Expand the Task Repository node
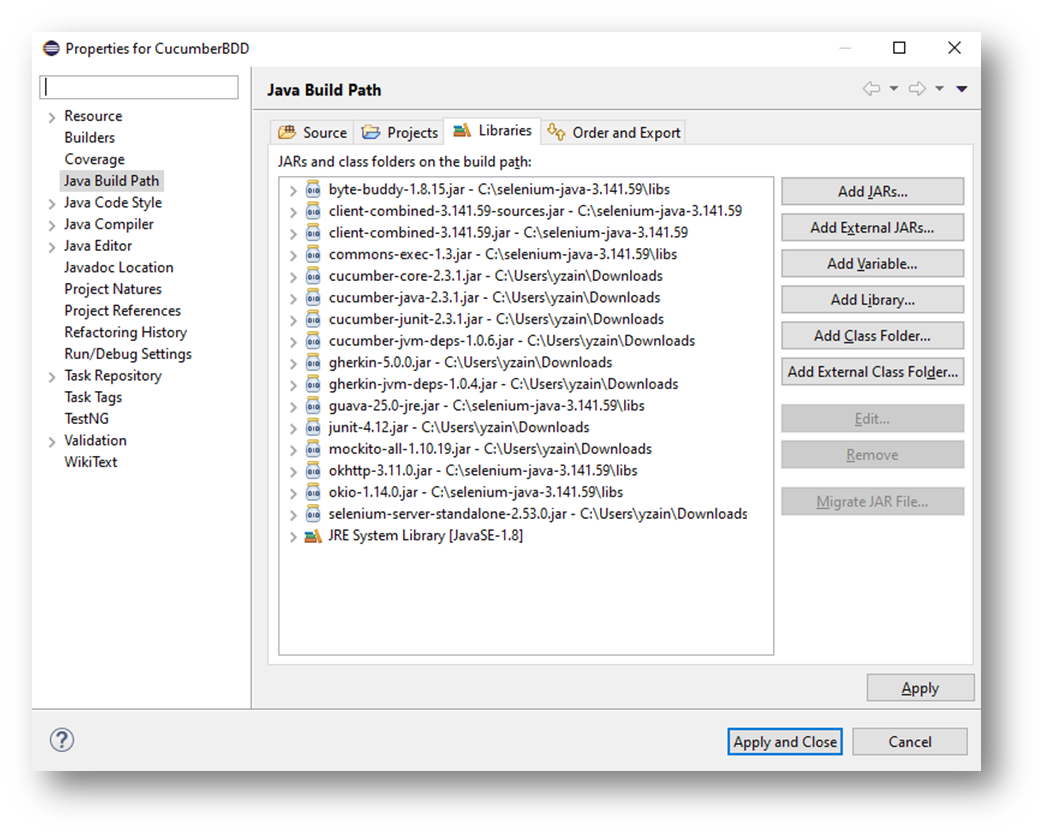This screenshot has height=836, width=1046. (52, 377)
